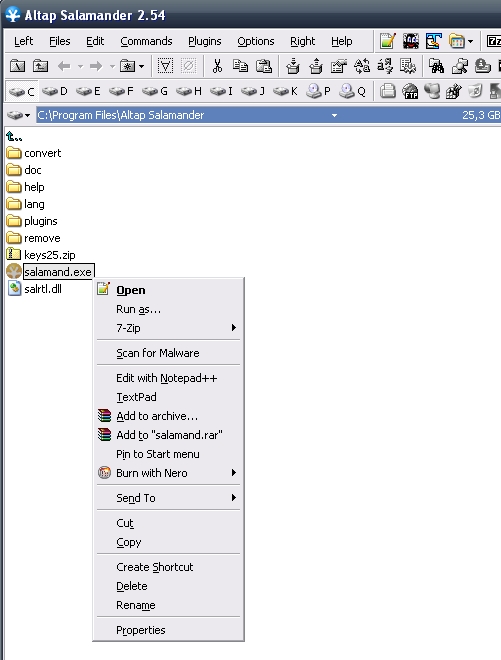Choose Open in the context menu
Image resolution: width=501 pixels, height=660 pixels.
coord(168,290)
